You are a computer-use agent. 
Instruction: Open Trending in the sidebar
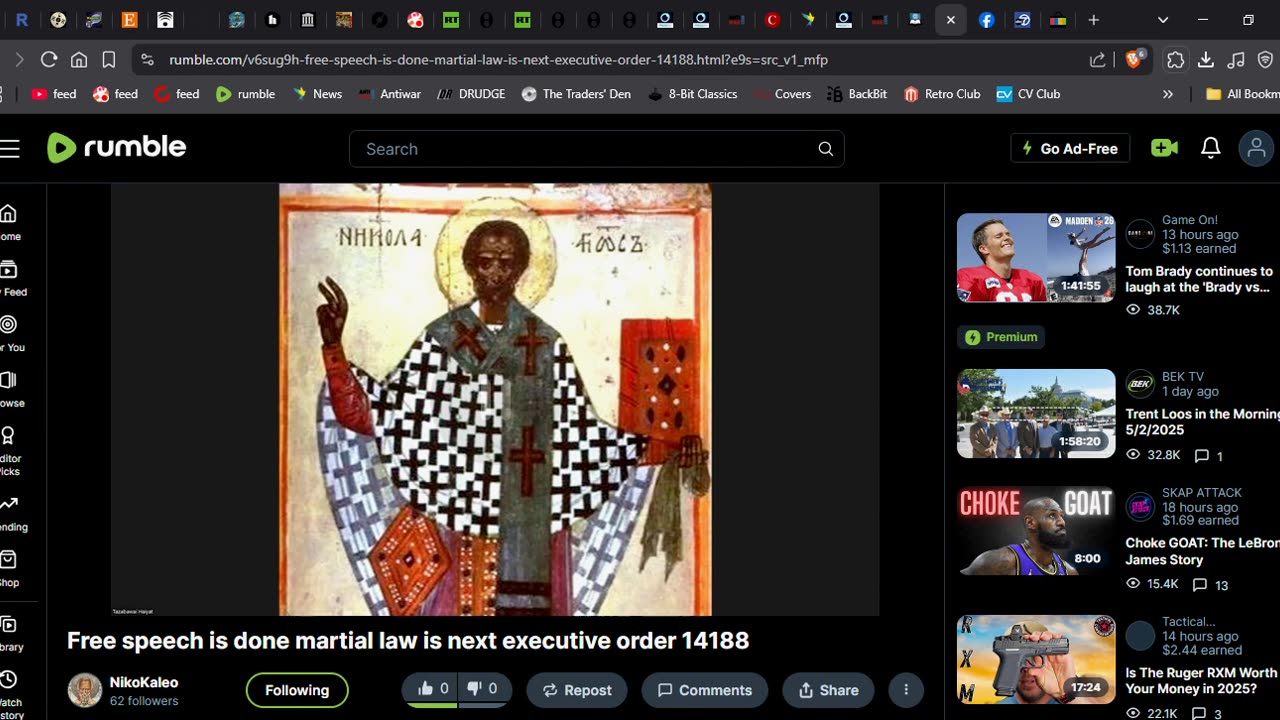click(x=10, y=513)
